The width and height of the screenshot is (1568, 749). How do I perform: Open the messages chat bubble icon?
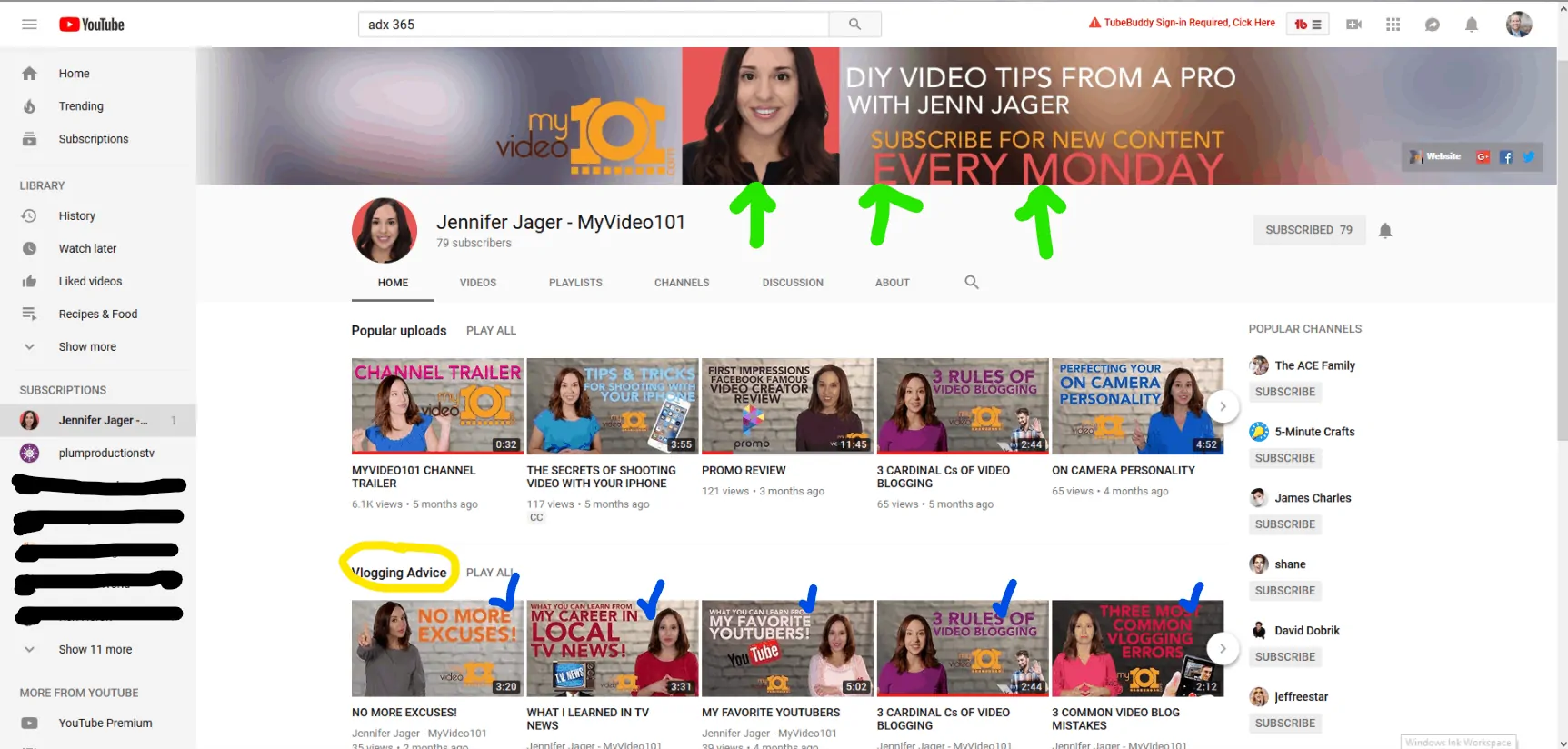1433,25
